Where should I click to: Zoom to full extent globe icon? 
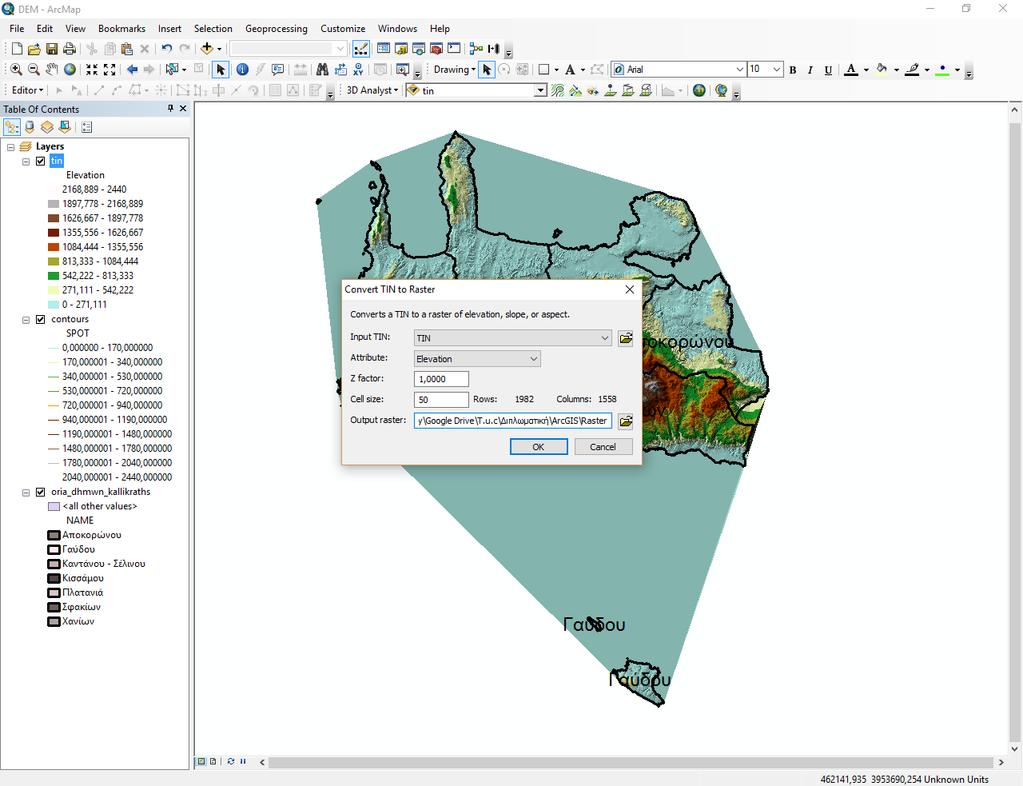[70, 70]
